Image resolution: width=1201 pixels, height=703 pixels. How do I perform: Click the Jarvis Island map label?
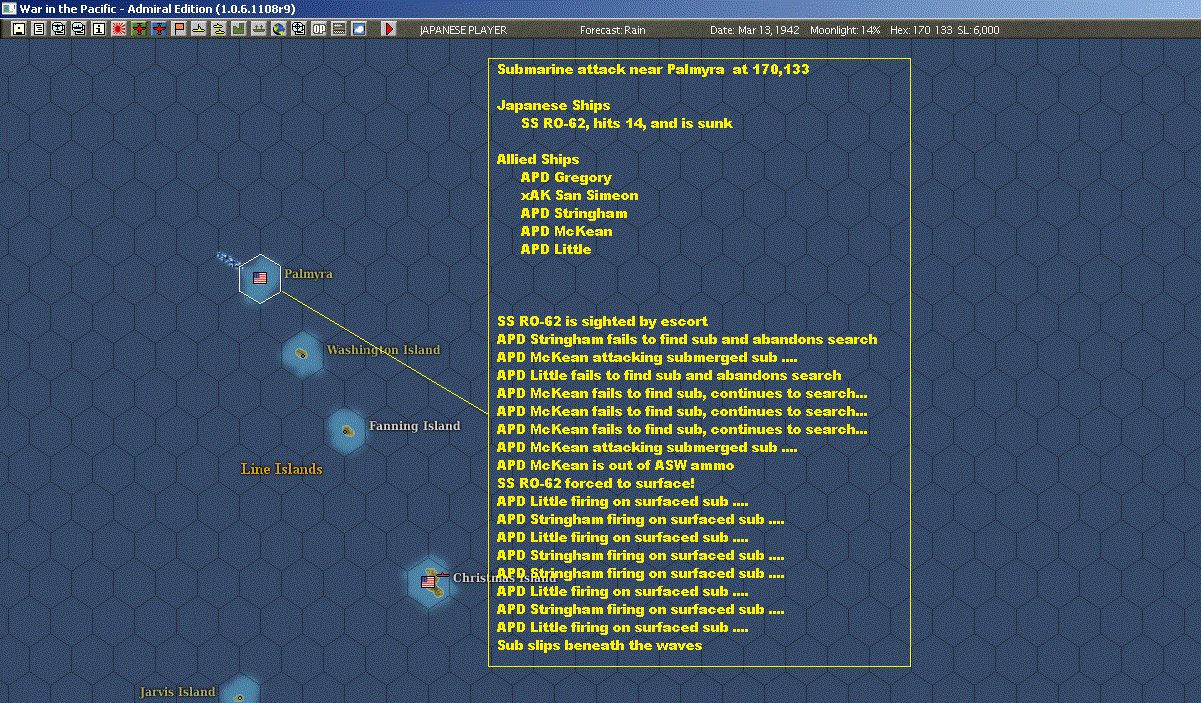point(177,692)
